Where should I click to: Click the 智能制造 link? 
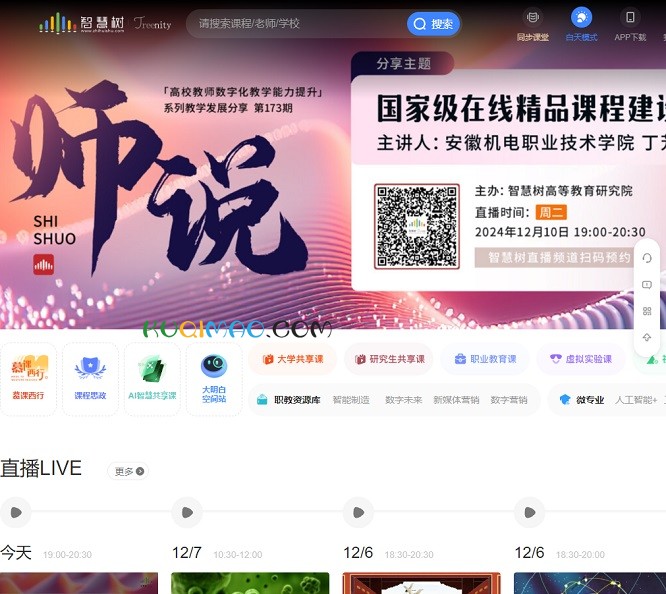coord(351,400)
